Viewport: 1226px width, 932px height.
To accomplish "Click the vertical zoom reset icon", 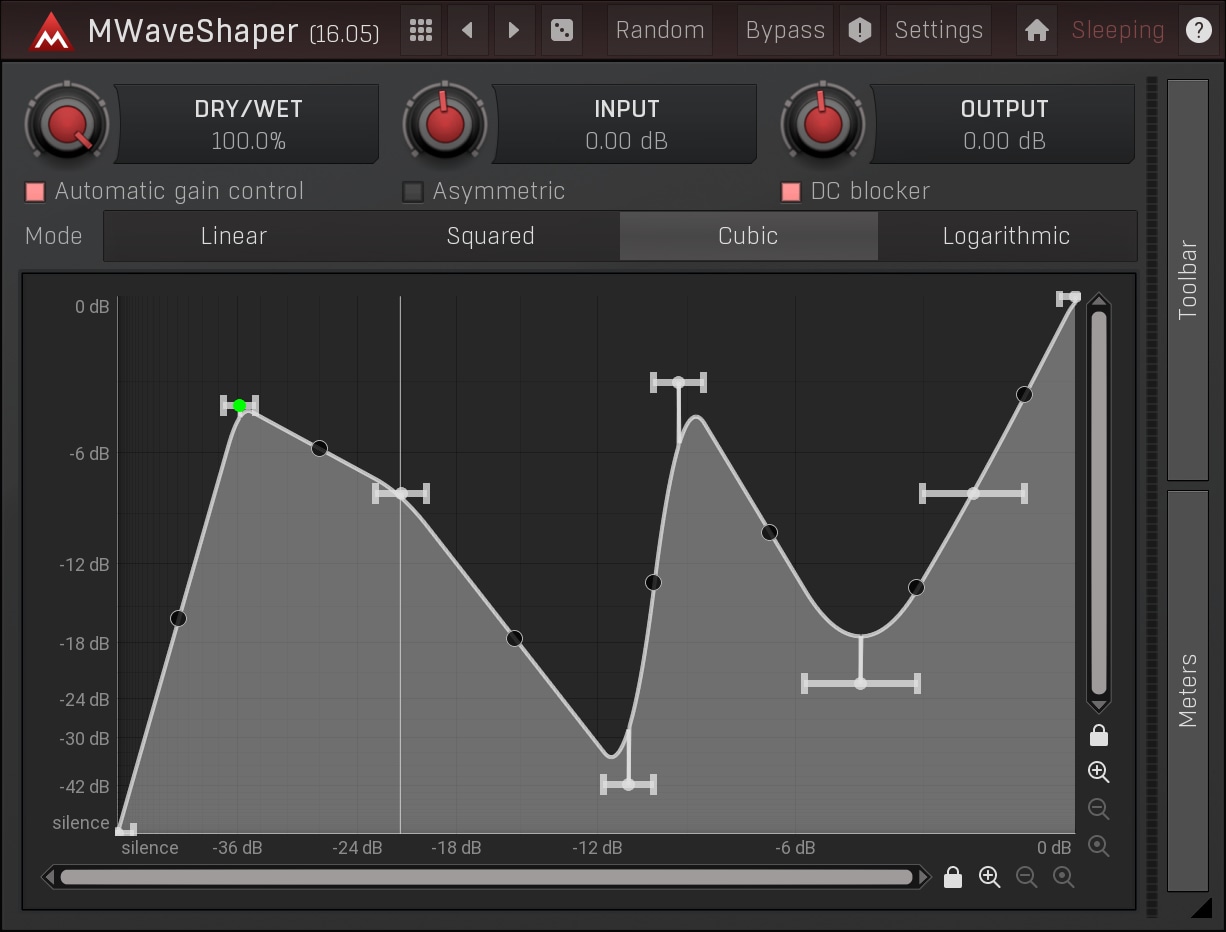I will tap(1098, 846).
